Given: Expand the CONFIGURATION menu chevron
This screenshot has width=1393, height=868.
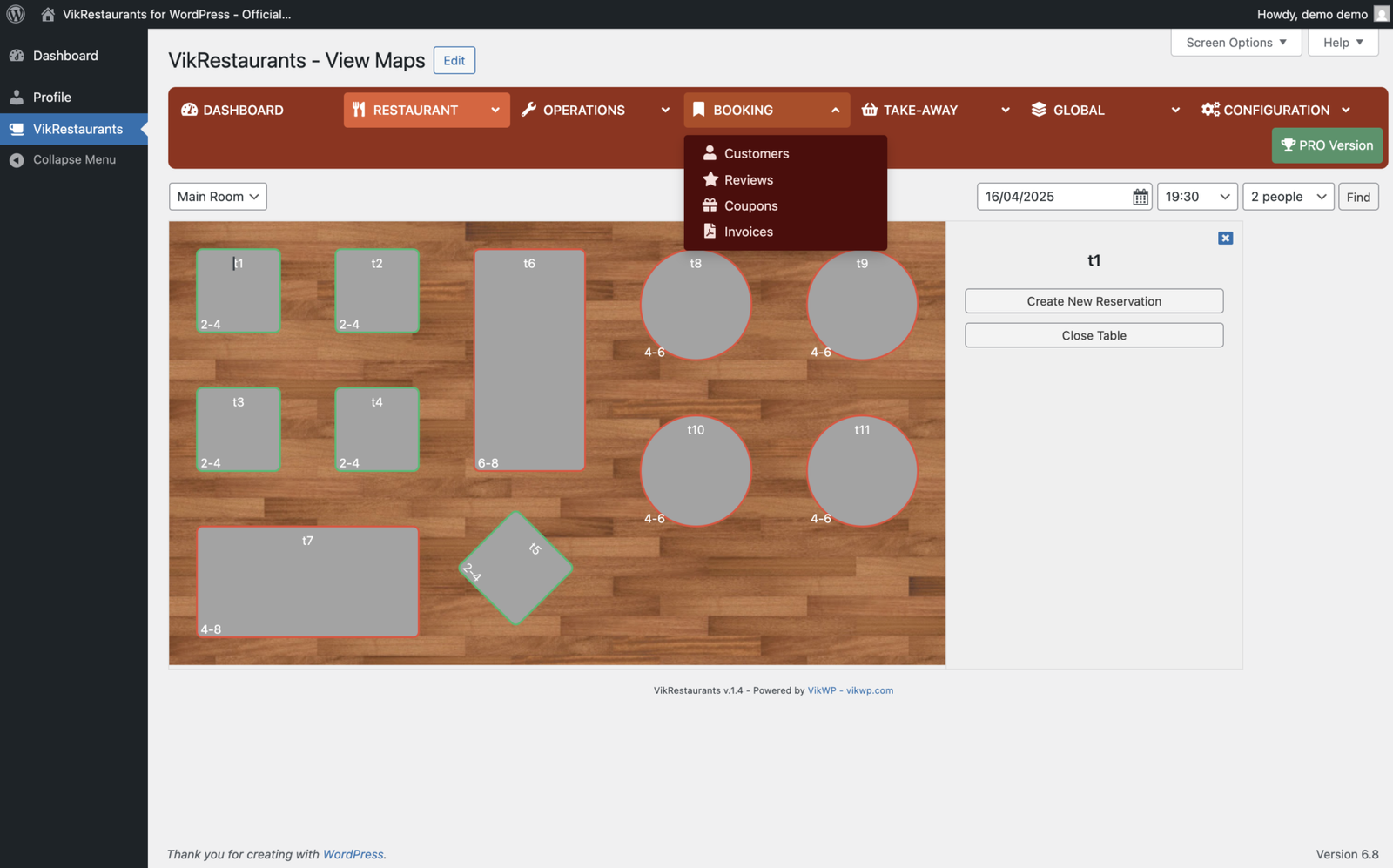Looking at the screenshot, I should tap(1346, 110).
